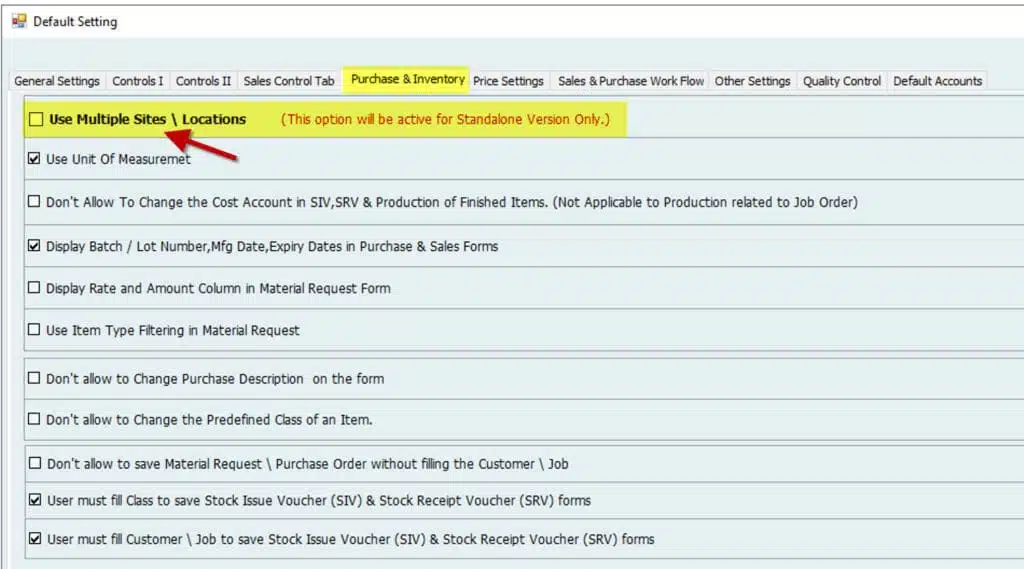Open the General Settings tab
The height and width of the screenshot is (569, 1024).
[57, 81]
